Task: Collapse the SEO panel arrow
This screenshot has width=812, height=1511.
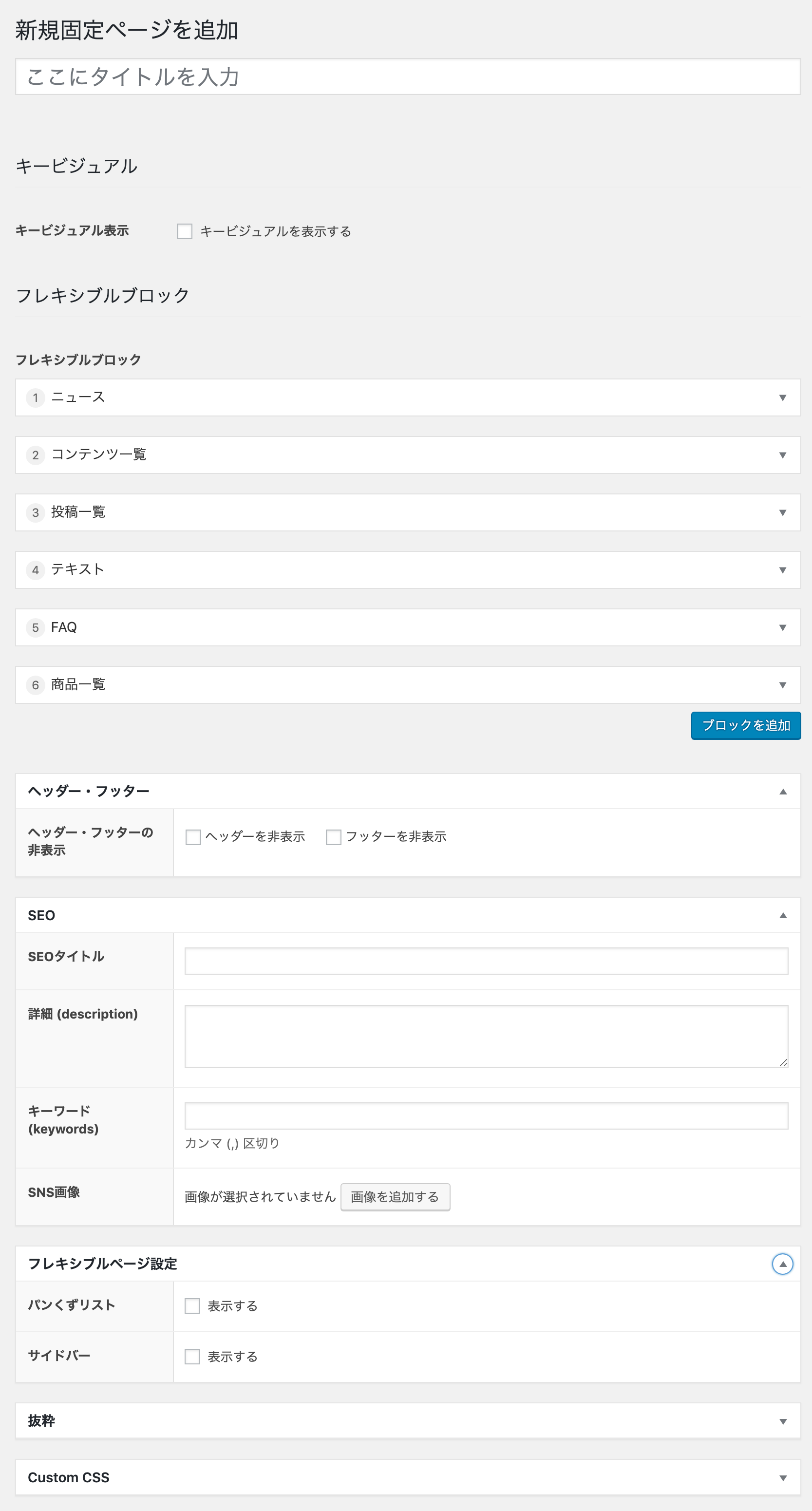Action: pos(782,916)
